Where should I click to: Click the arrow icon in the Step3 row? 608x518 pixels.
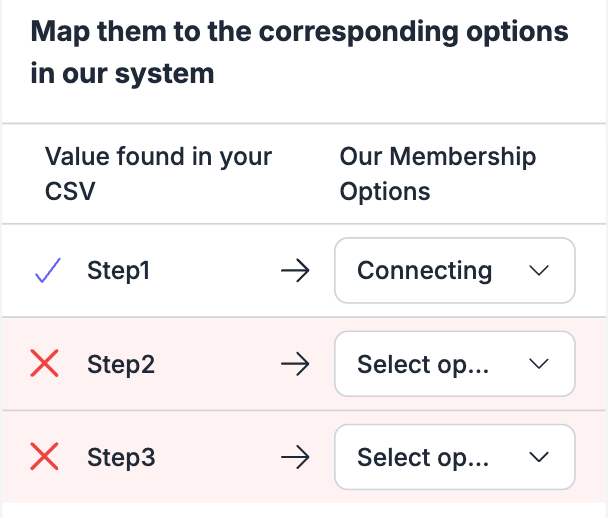(x=295, y=457)
